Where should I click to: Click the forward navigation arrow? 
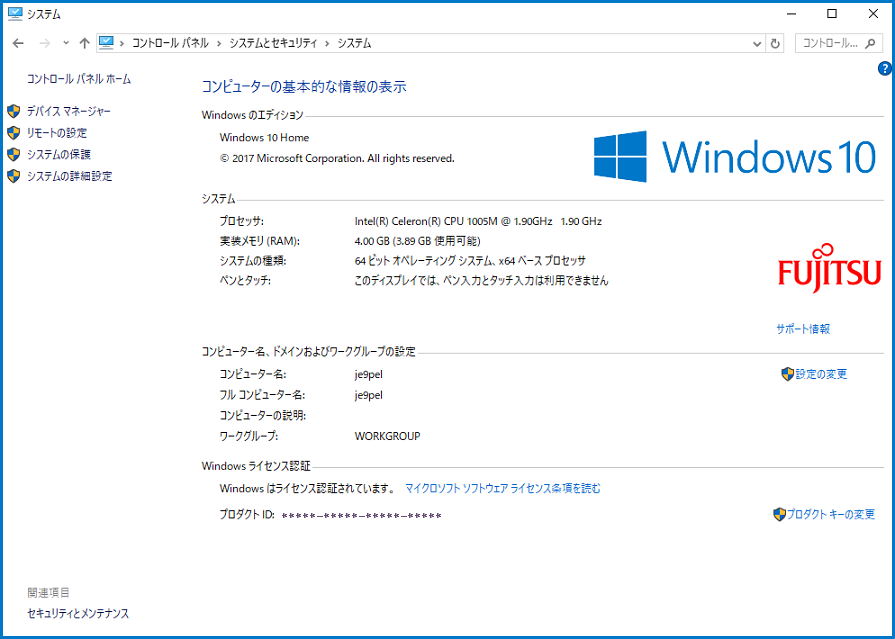pyautogui.click(x=46, y=43)
